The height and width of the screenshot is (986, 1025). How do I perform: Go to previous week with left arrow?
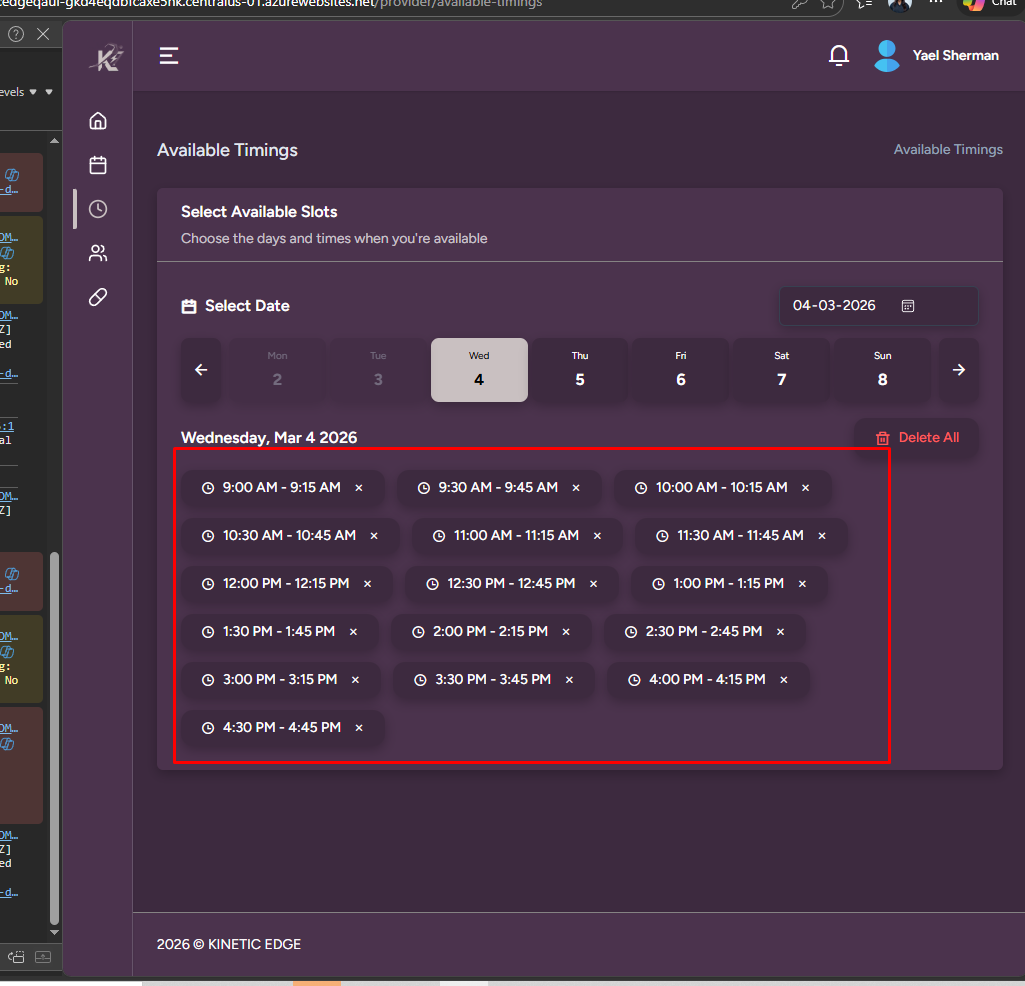pos(201,370)
